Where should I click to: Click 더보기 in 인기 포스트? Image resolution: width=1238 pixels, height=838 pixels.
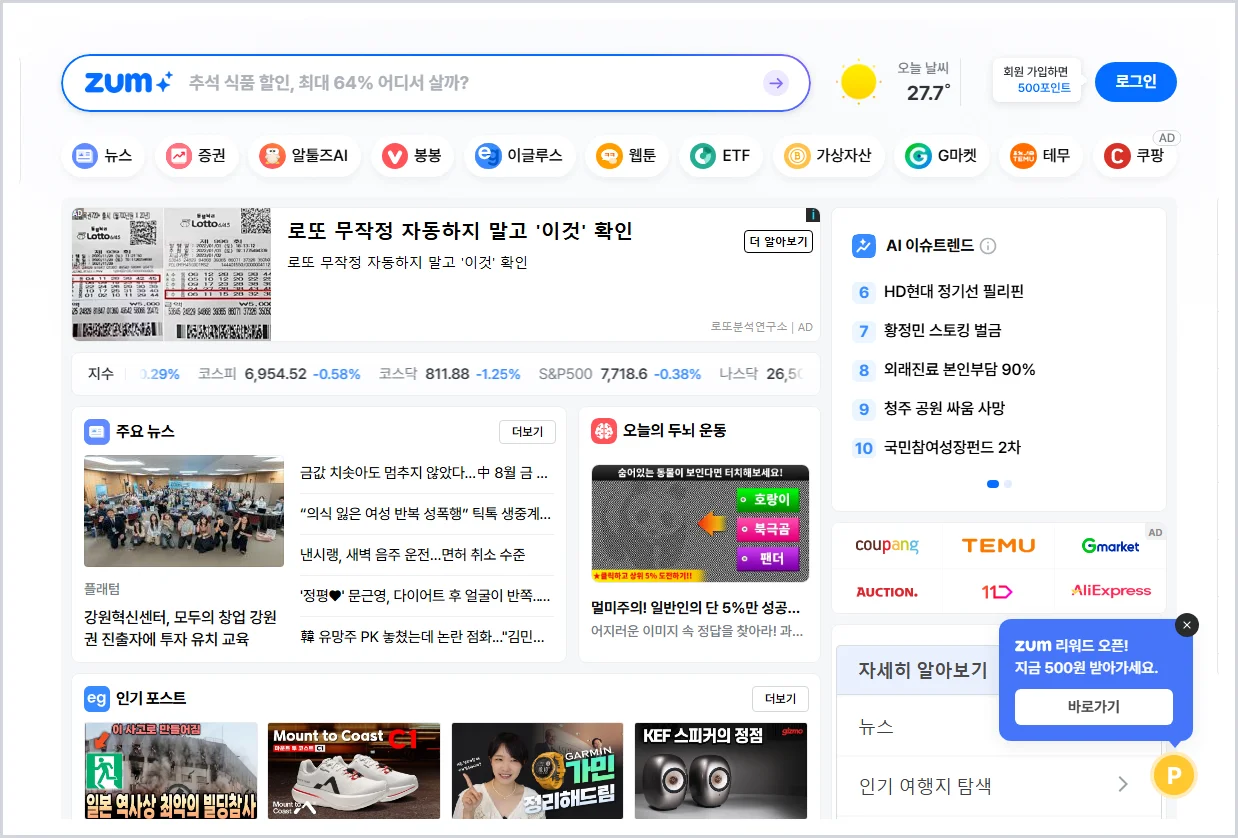tap(780, 699)
